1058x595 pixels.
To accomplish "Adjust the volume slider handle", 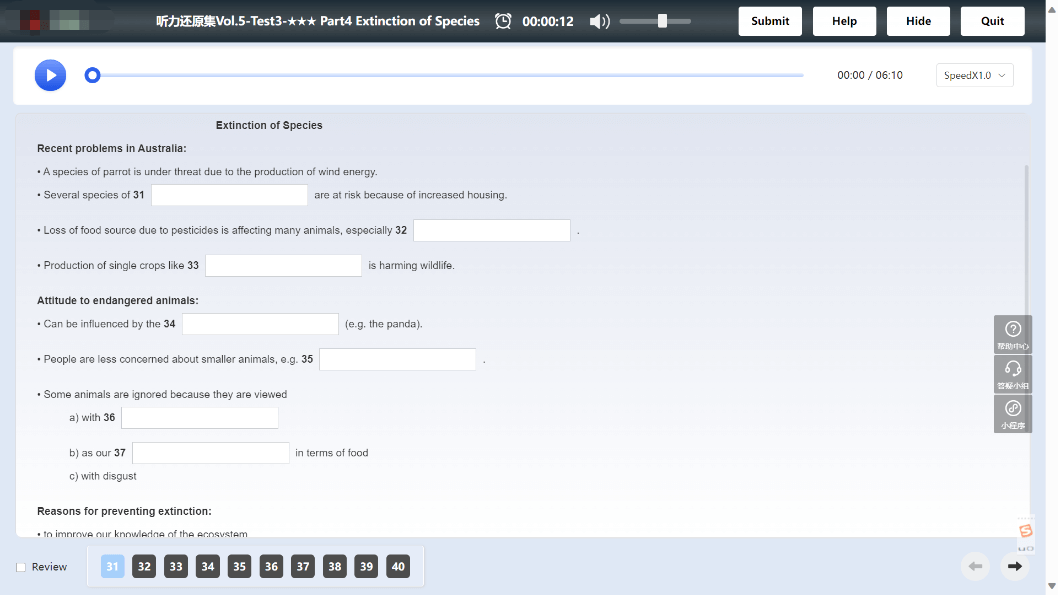I will coord(663,21).
